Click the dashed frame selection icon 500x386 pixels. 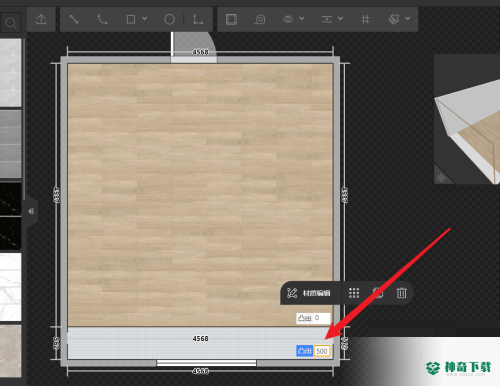click(x=231, y=19)
